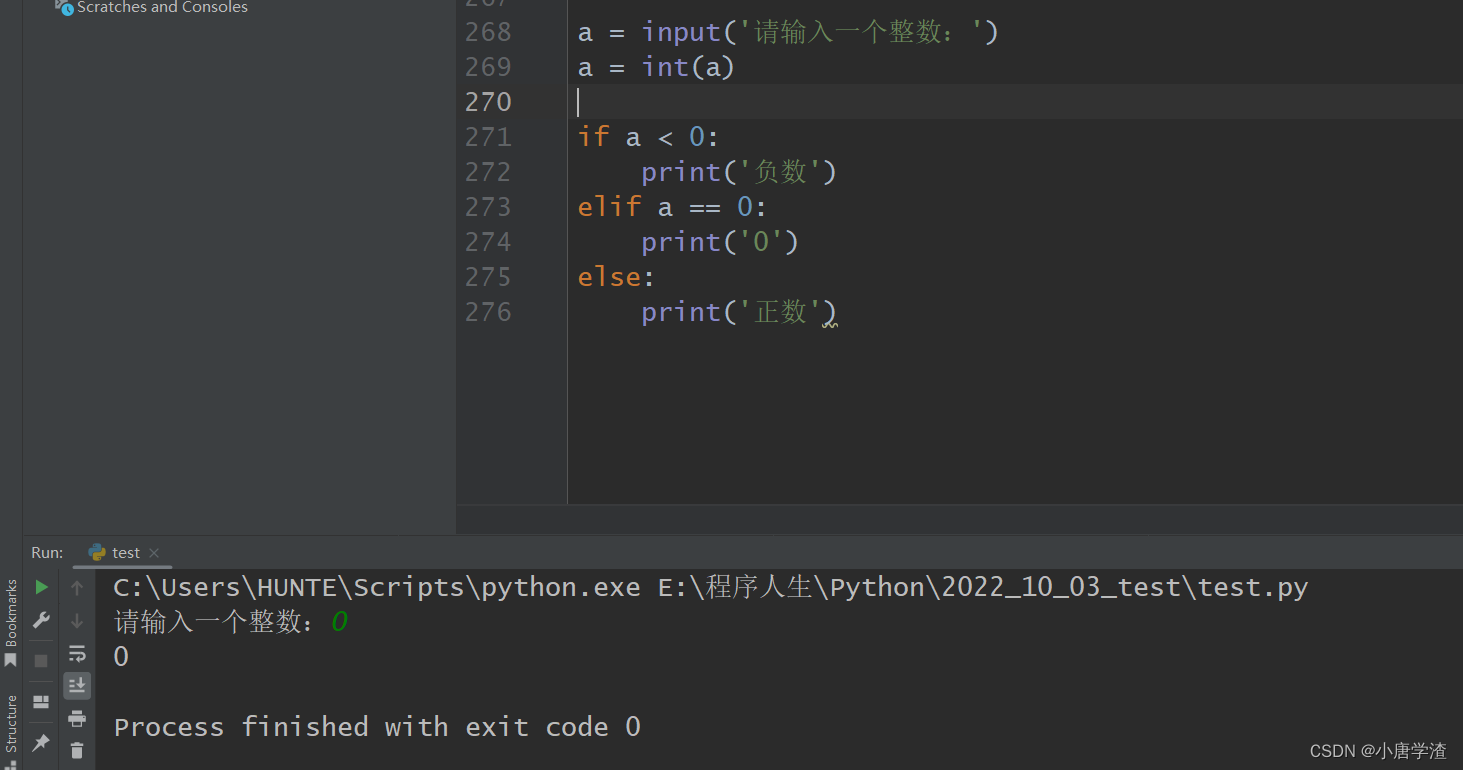1463x770 pixels.
Task: Print the console output
Action: (x=77, y=718)
